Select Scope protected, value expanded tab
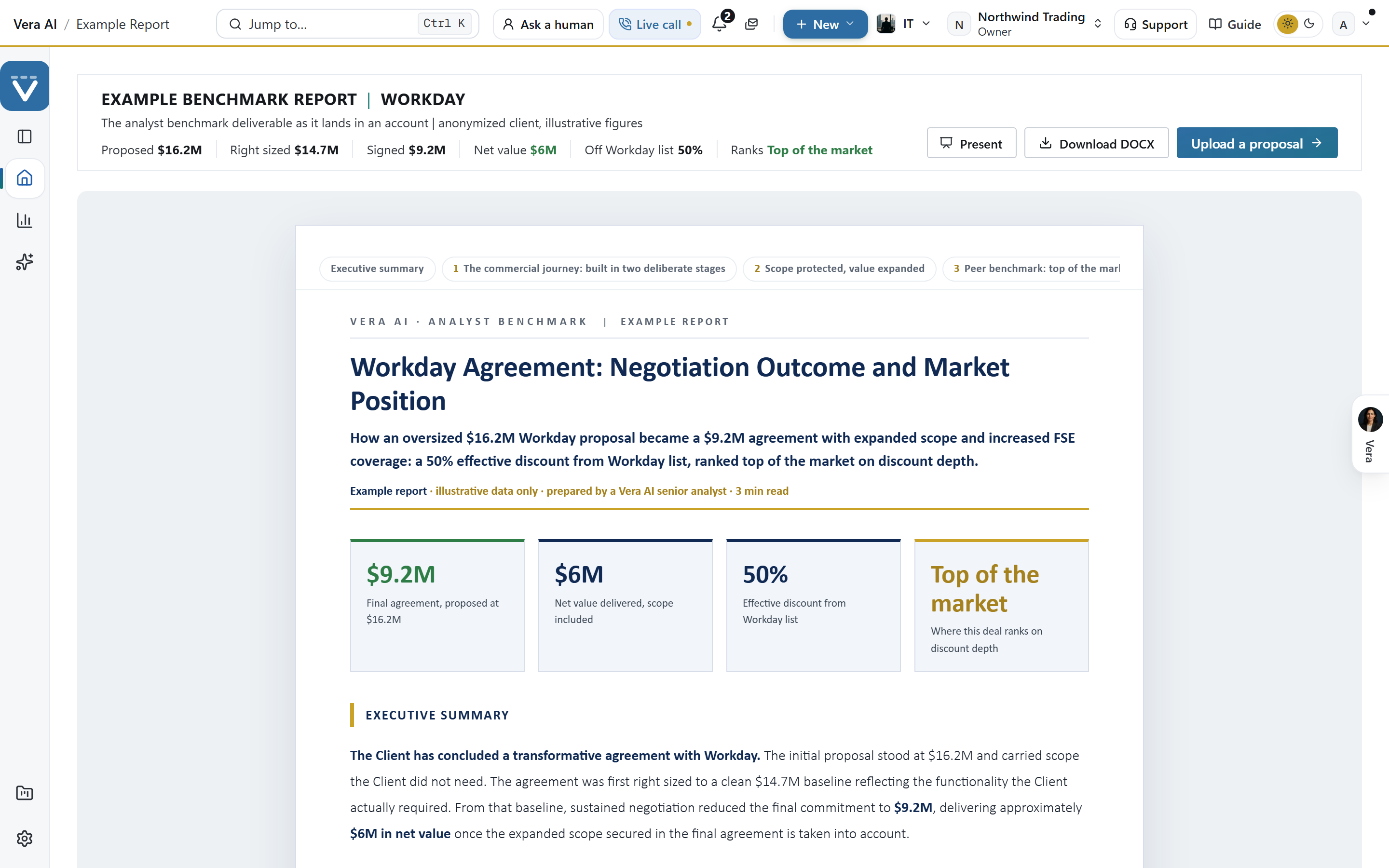 tap(839, 269)
